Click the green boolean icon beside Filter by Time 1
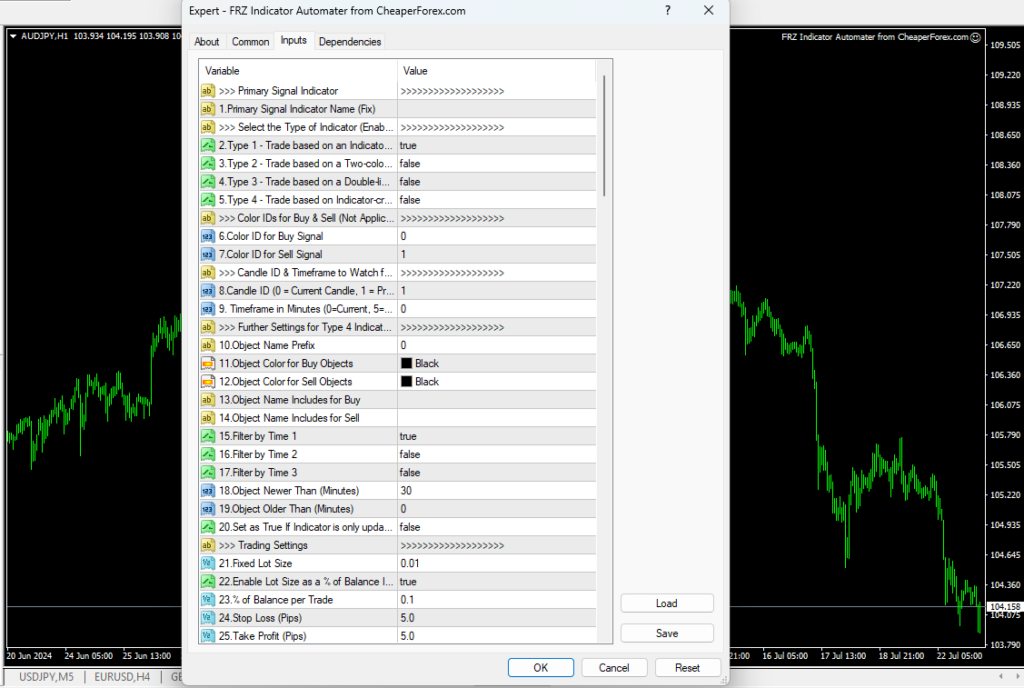The width and height of the screenshot is (1024, 688). (x=207, y=436)
